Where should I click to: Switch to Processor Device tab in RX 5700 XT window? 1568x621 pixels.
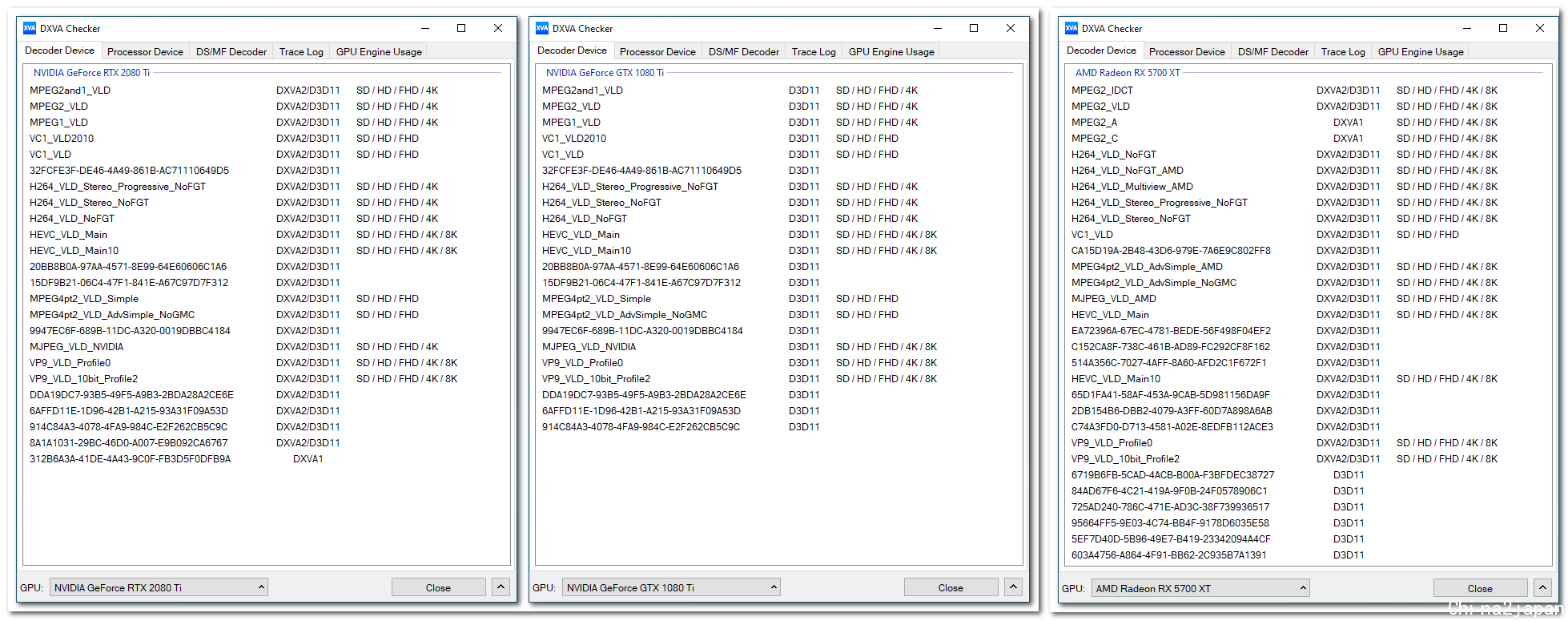pyautogui.click(x=1187, y=51)
